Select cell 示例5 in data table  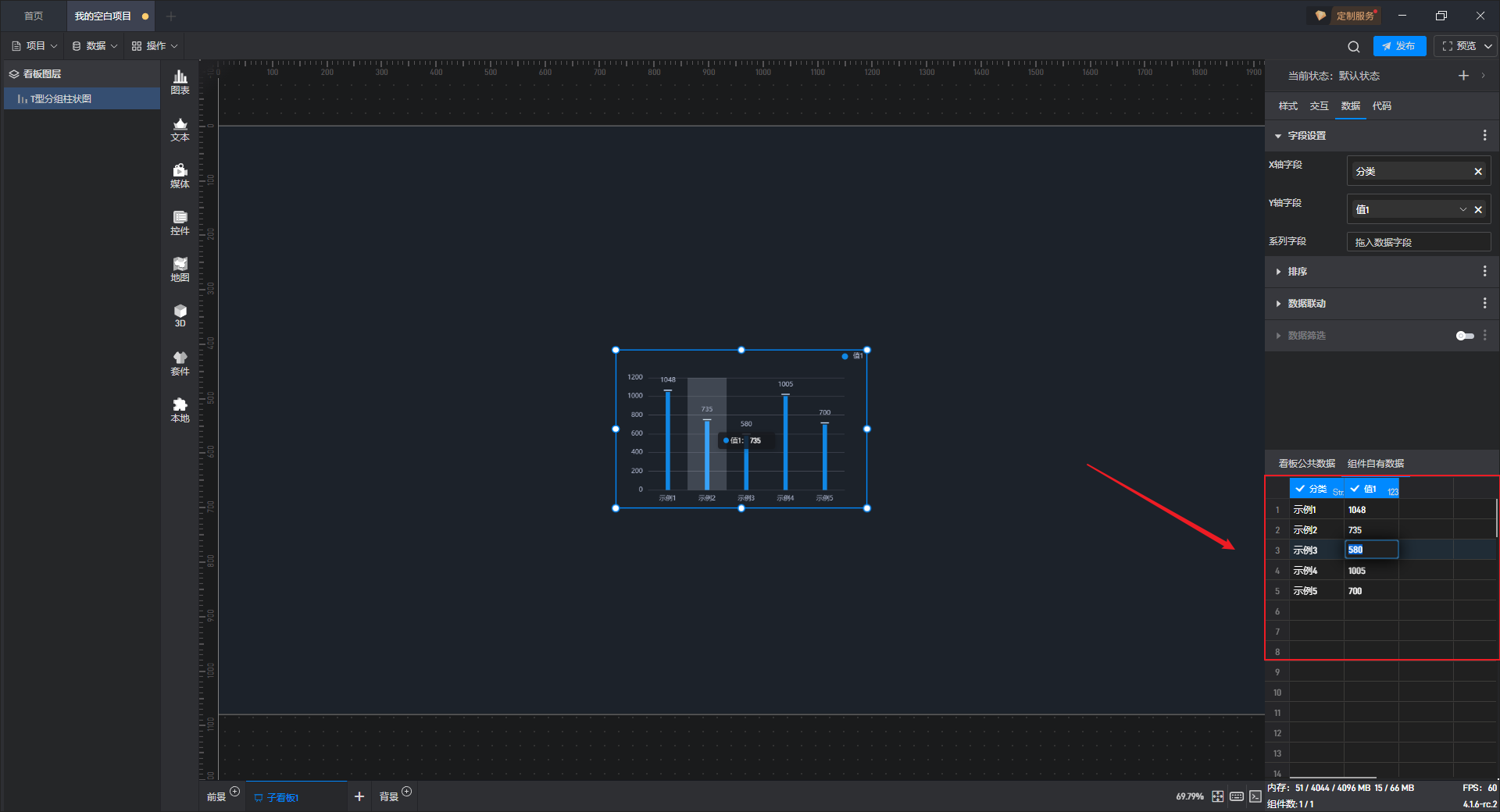[1316, 590]
